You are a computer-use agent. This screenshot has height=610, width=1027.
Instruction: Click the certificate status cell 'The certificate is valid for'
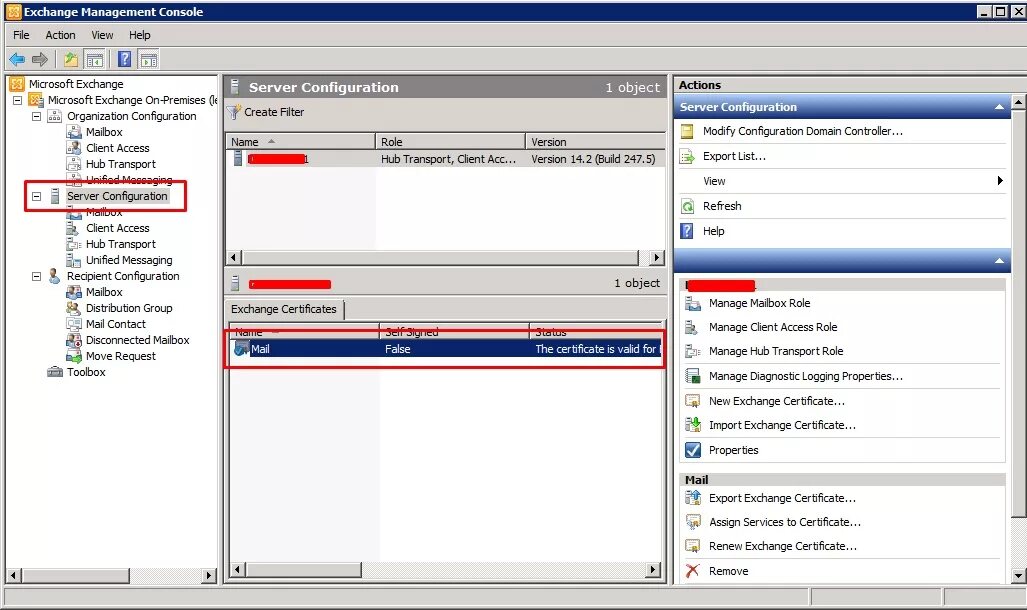[x=597, y=349]
